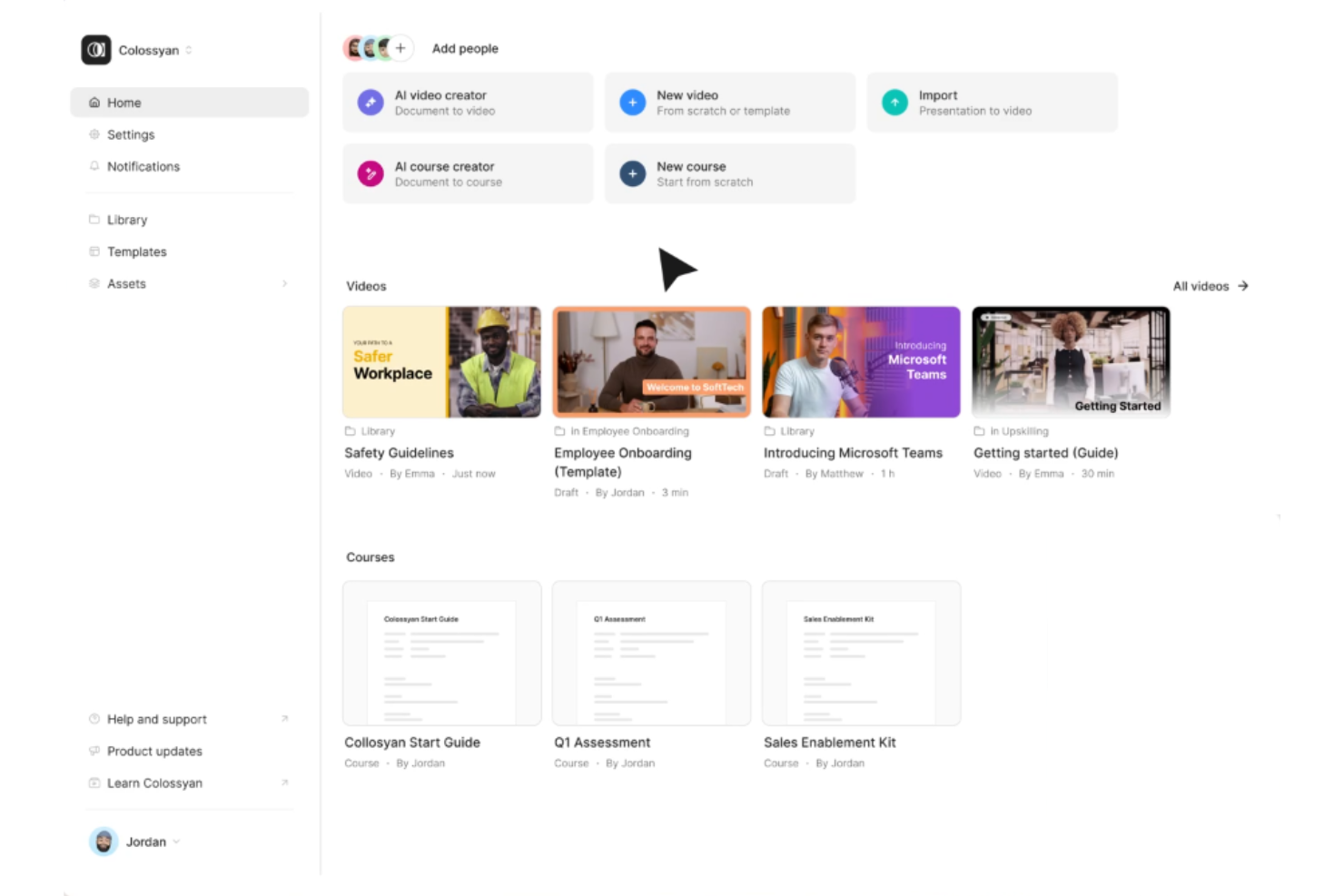This screenshot has height=896, width=1344.
Task: Click the Colossyan logo icon
Action: click(96, 50)
